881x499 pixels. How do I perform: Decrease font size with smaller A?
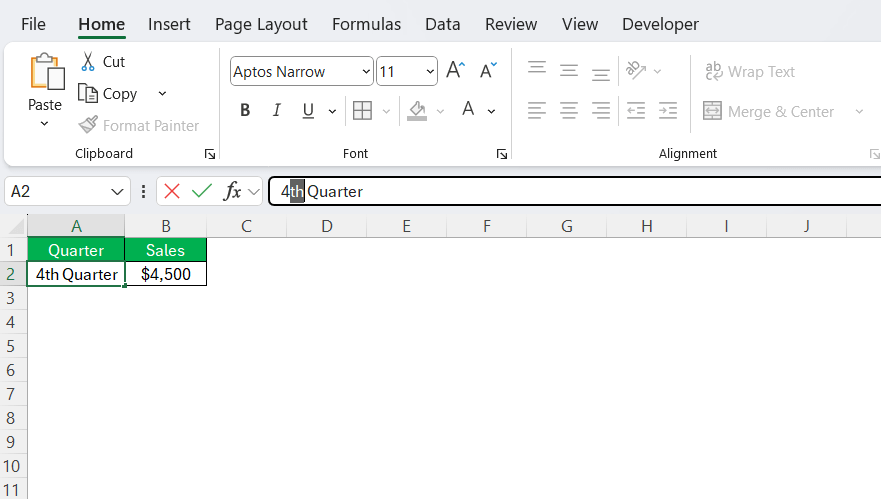click(488, 71)
